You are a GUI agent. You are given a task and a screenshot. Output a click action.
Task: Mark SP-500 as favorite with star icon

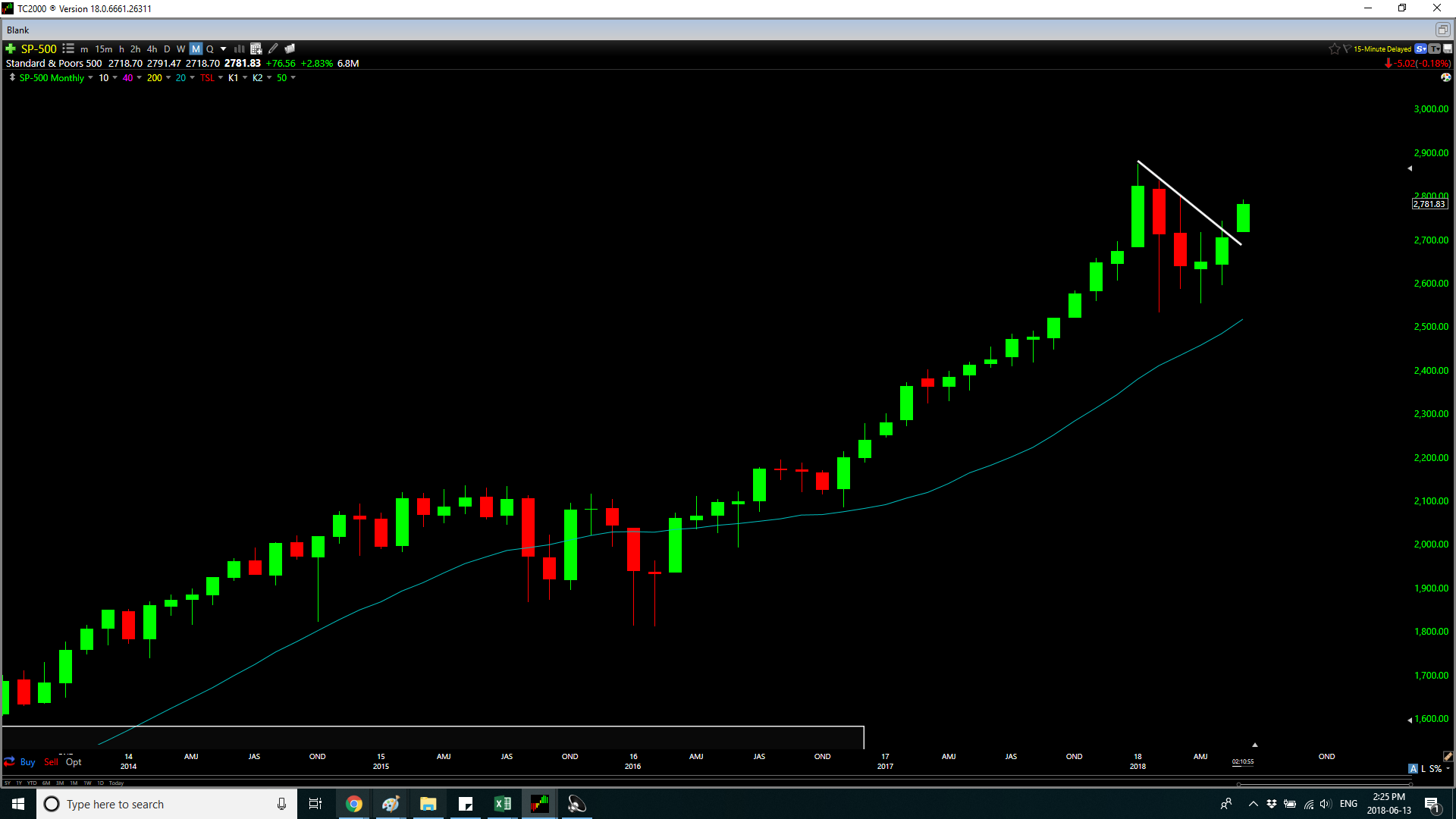(x=1334, y=49)
